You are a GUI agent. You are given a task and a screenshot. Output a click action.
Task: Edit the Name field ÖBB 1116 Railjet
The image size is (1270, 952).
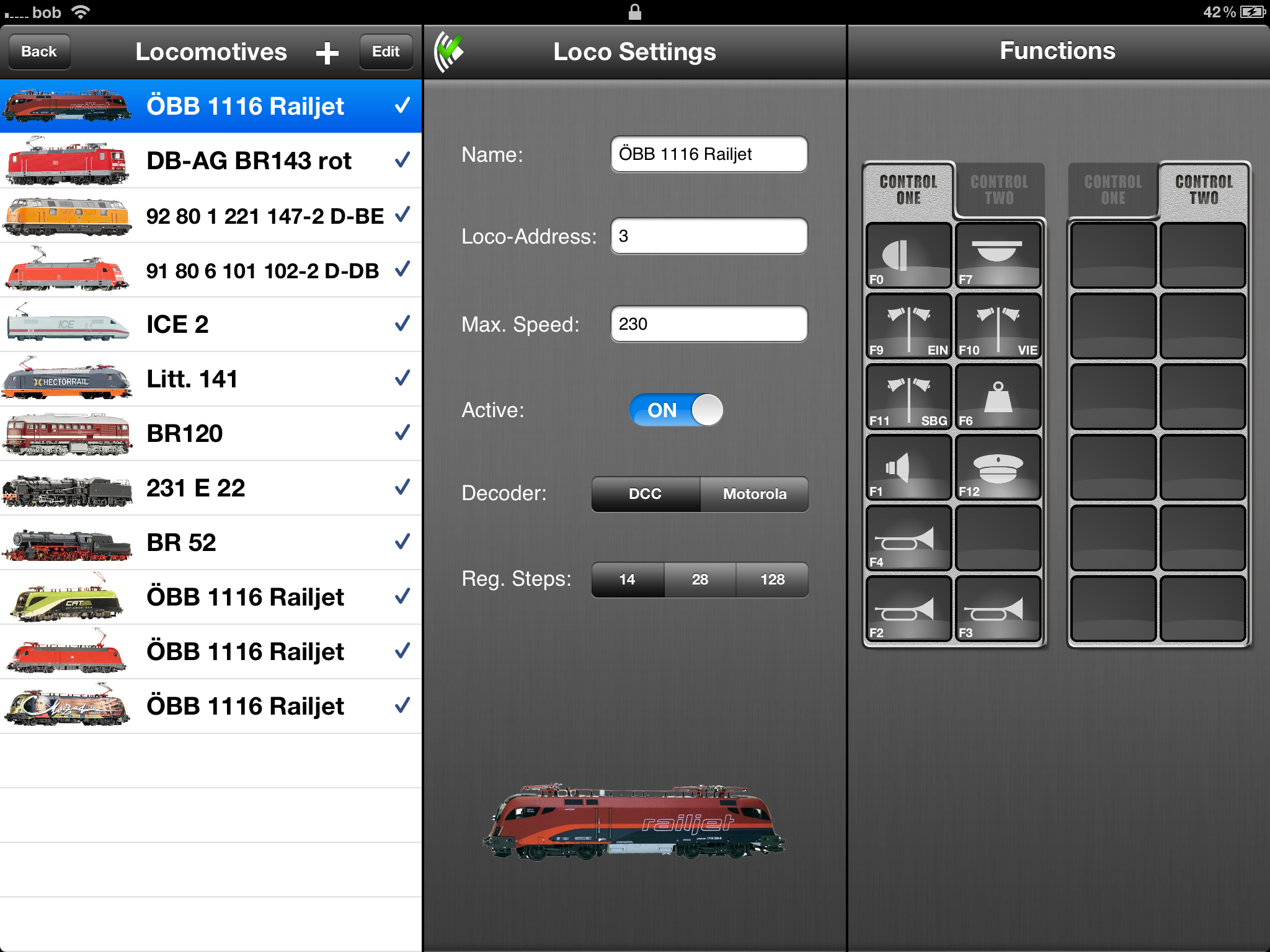[709, 154]
